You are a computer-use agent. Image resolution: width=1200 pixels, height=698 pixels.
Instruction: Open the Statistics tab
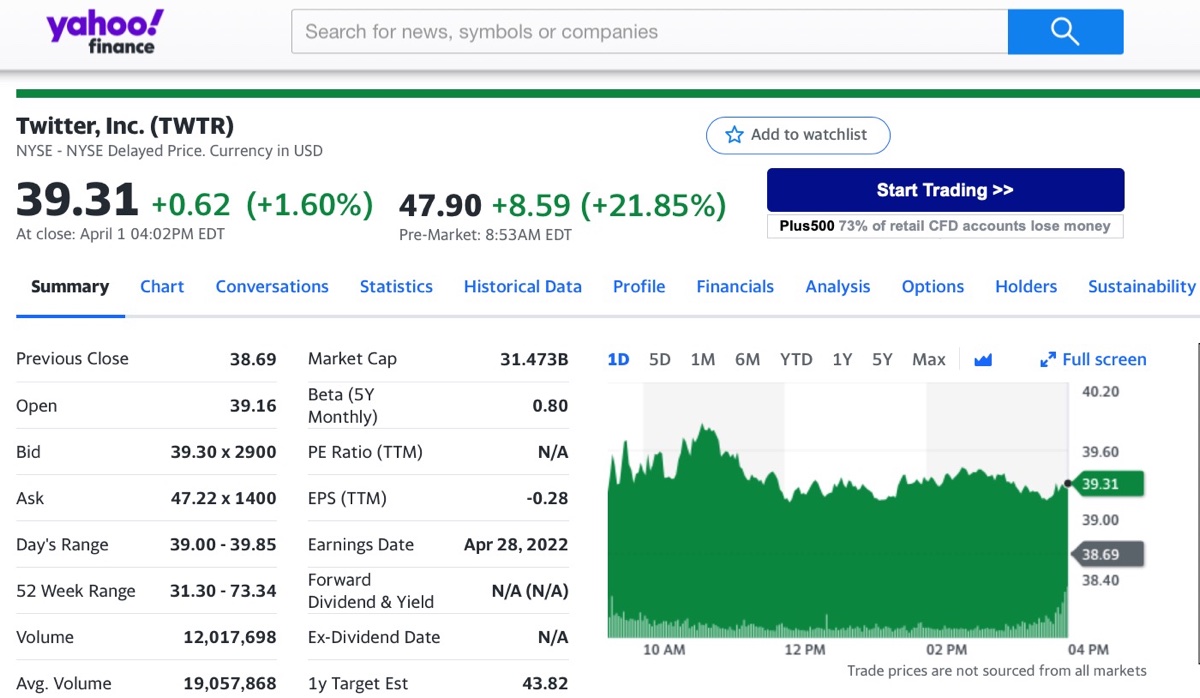point(396,287)
